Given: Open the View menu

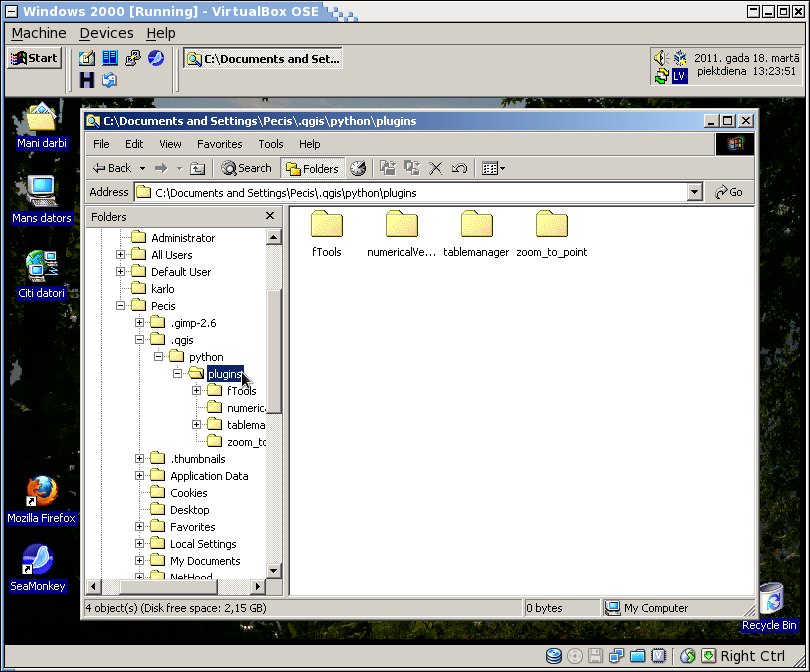Looking at the screenshot, I should pos(170,144).
